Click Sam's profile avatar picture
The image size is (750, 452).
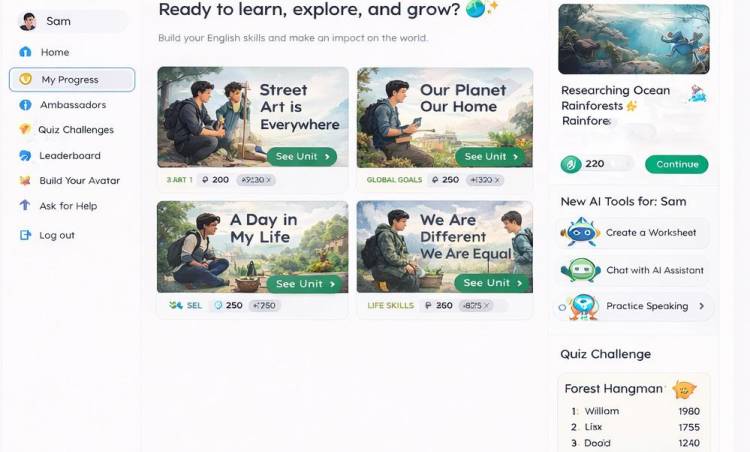pyautogui.click(x=27, y=22)
